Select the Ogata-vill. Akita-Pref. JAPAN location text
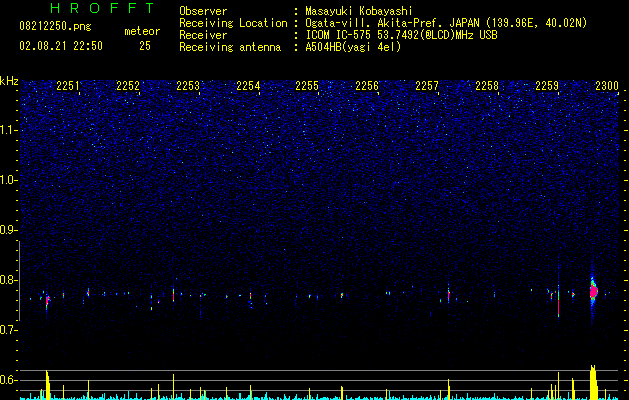629x400 pixels. coord(446,23)
